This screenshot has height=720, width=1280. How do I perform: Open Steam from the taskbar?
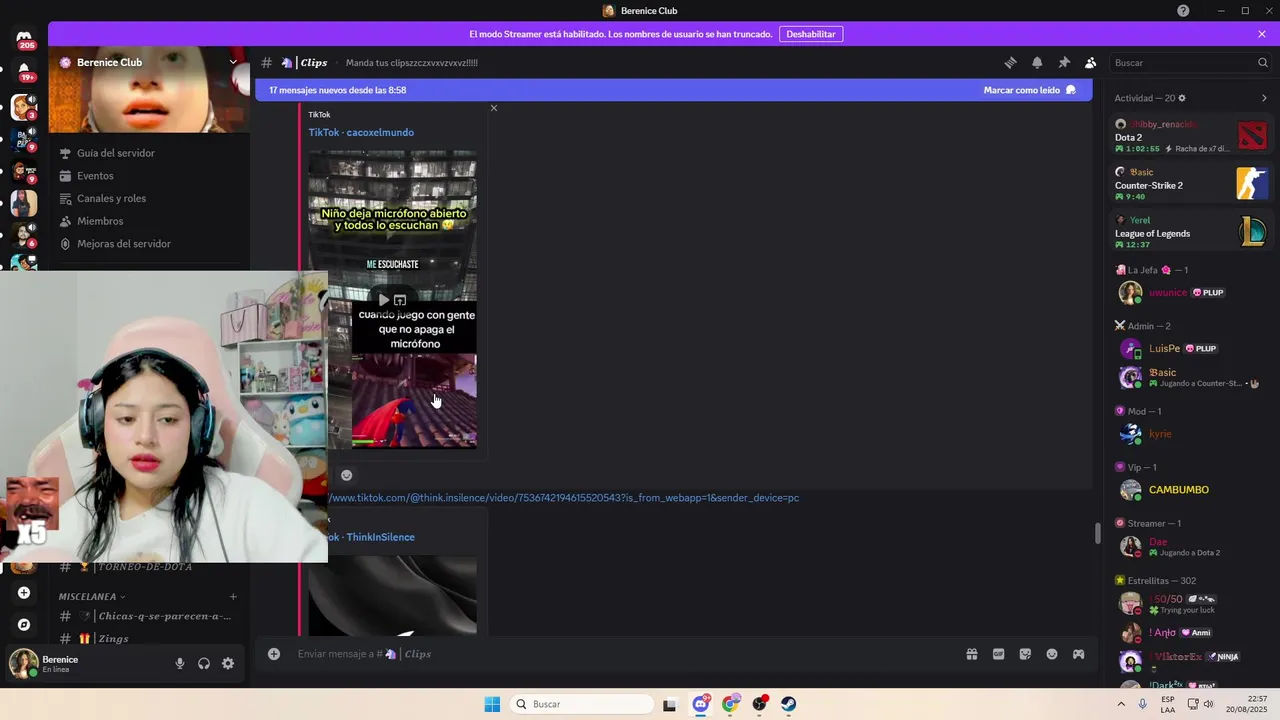pyautogui.click(x=789, y=704)
